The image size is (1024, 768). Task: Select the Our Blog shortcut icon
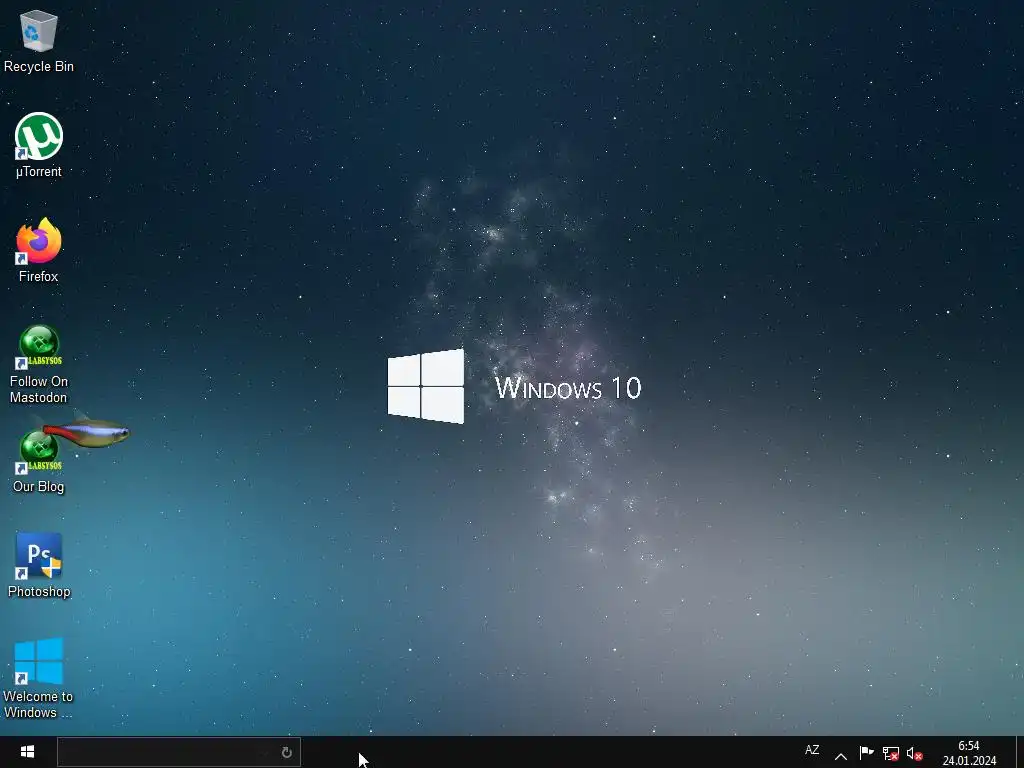tap(39, 462)
